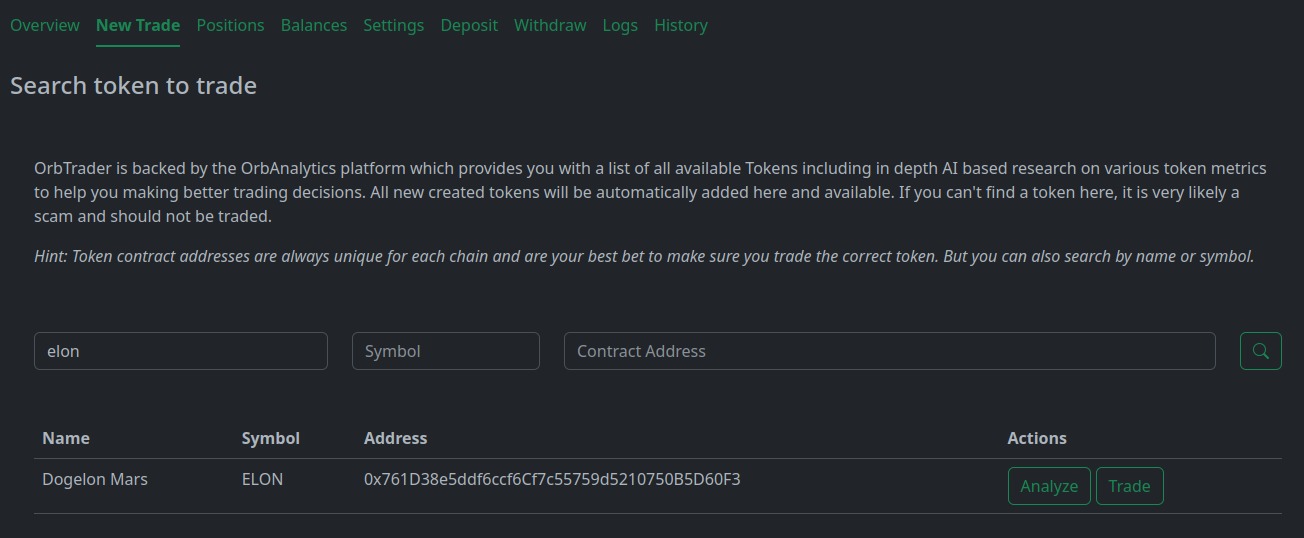Click the Trade button for ELON
The height and width of the screenshot is (538, 1304).
(x=1129, y=486)
